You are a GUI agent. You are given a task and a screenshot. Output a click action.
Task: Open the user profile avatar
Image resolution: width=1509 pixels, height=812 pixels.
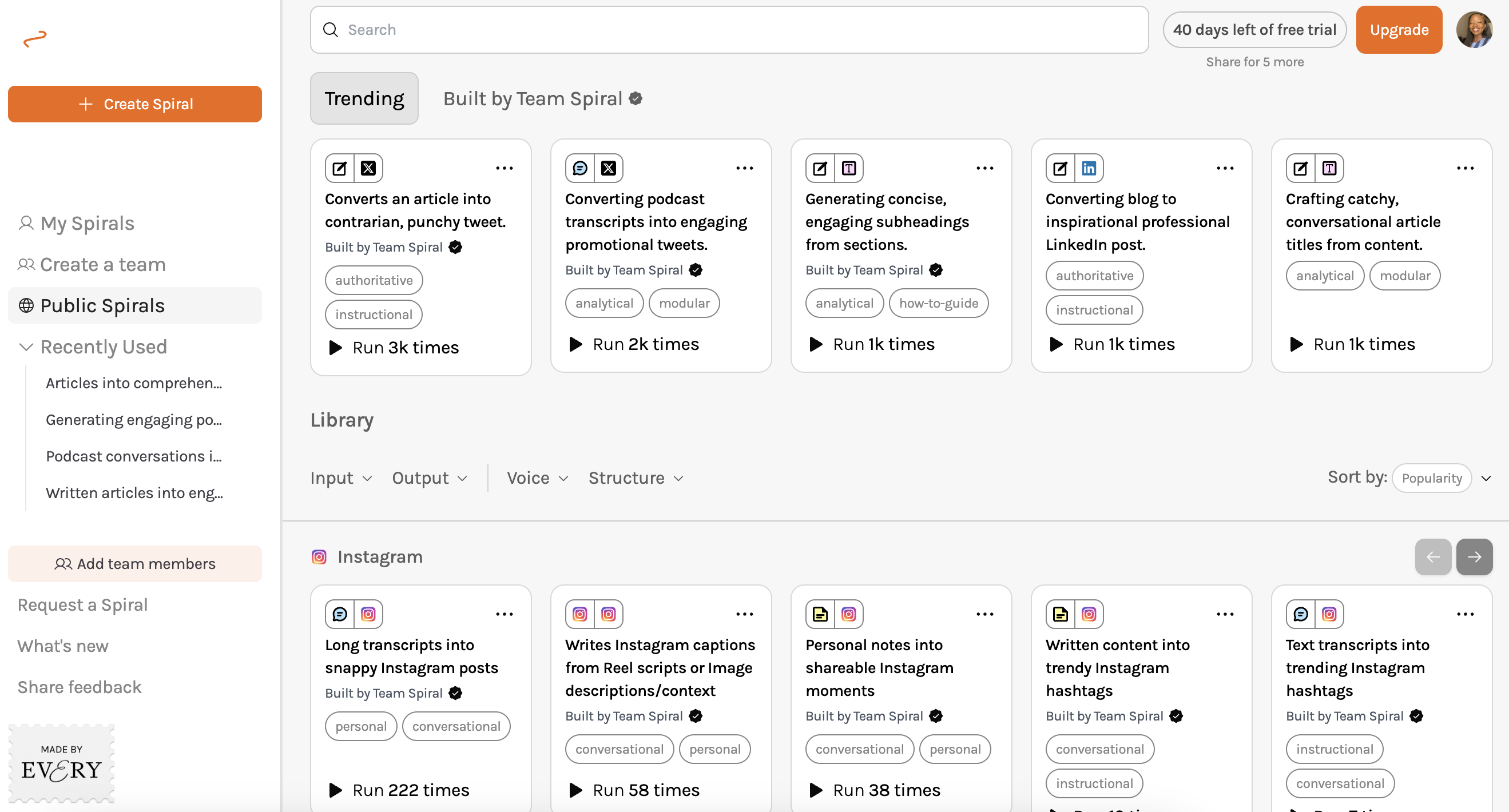click(1474, 30)
